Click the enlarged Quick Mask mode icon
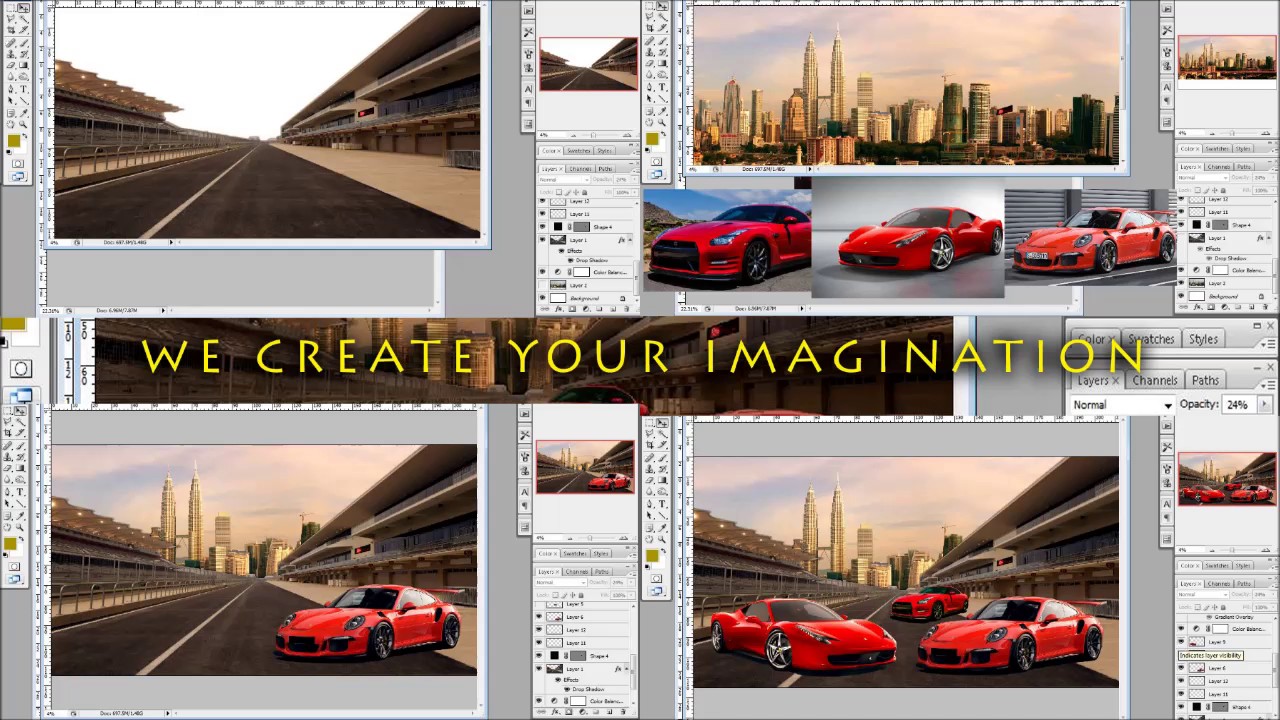This screenshot has width=1280, height=720. tap(21, 369)
